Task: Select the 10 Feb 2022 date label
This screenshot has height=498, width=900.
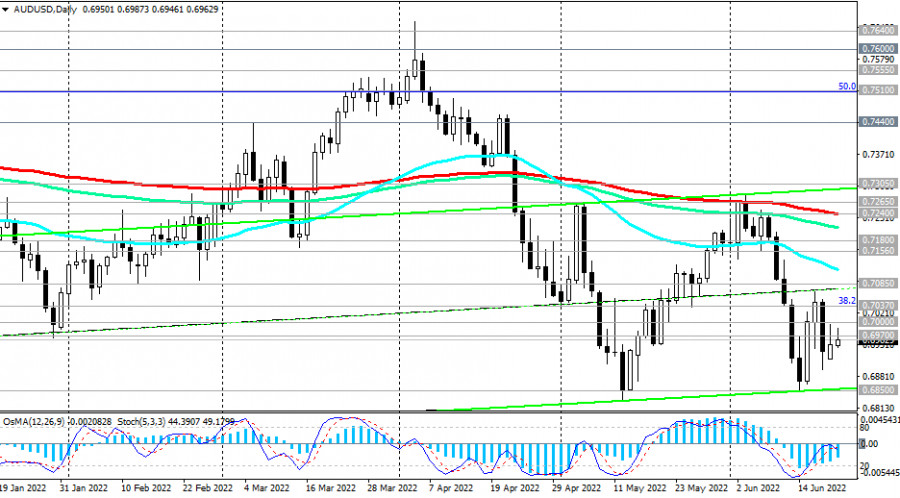Action: pos(146,488)
